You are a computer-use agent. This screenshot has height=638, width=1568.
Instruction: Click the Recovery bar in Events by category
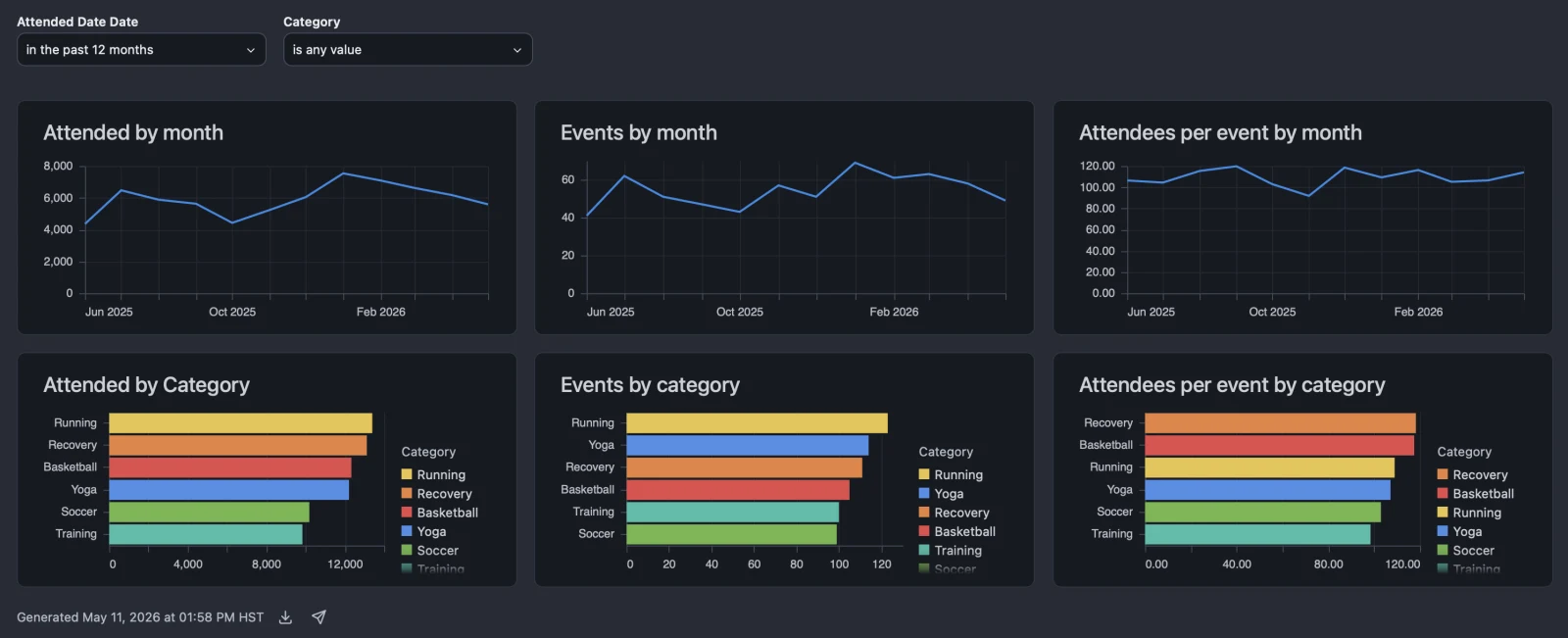(x=744, y=467)
